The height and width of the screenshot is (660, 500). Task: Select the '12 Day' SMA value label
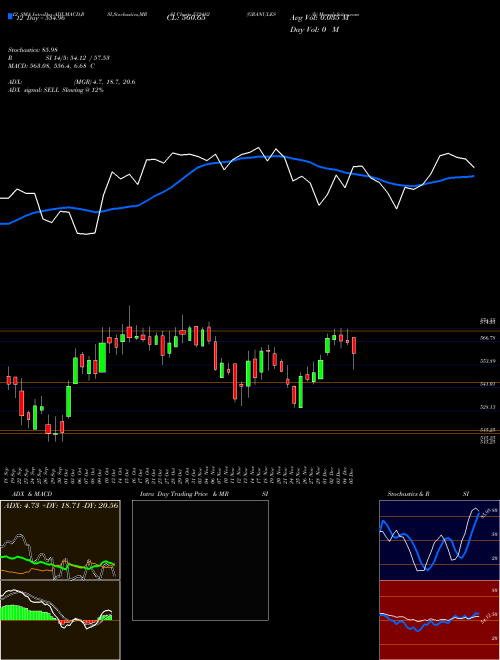[39, 19]
